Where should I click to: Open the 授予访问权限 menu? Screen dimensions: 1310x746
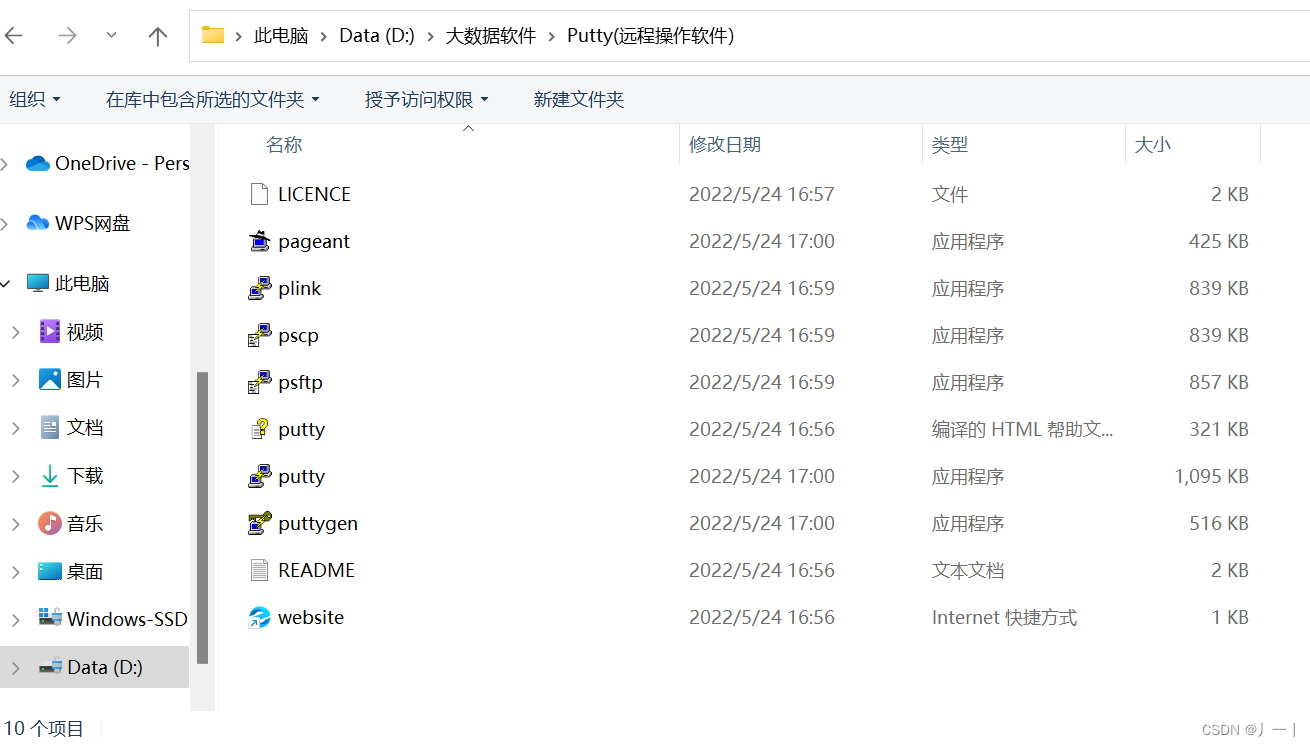pos(427,99)
